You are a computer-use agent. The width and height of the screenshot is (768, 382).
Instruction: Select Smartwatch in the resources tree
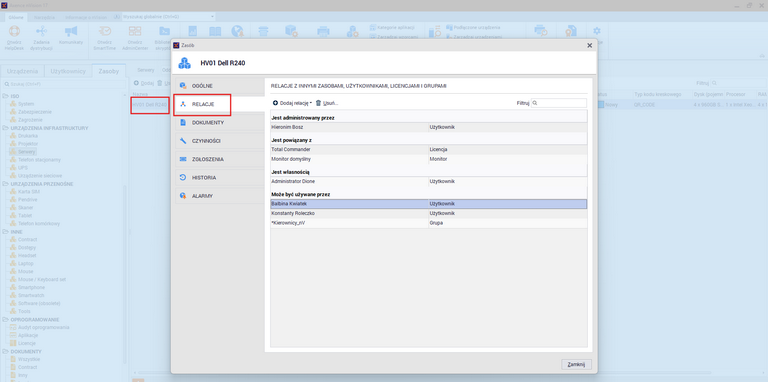tap(31, 295)
